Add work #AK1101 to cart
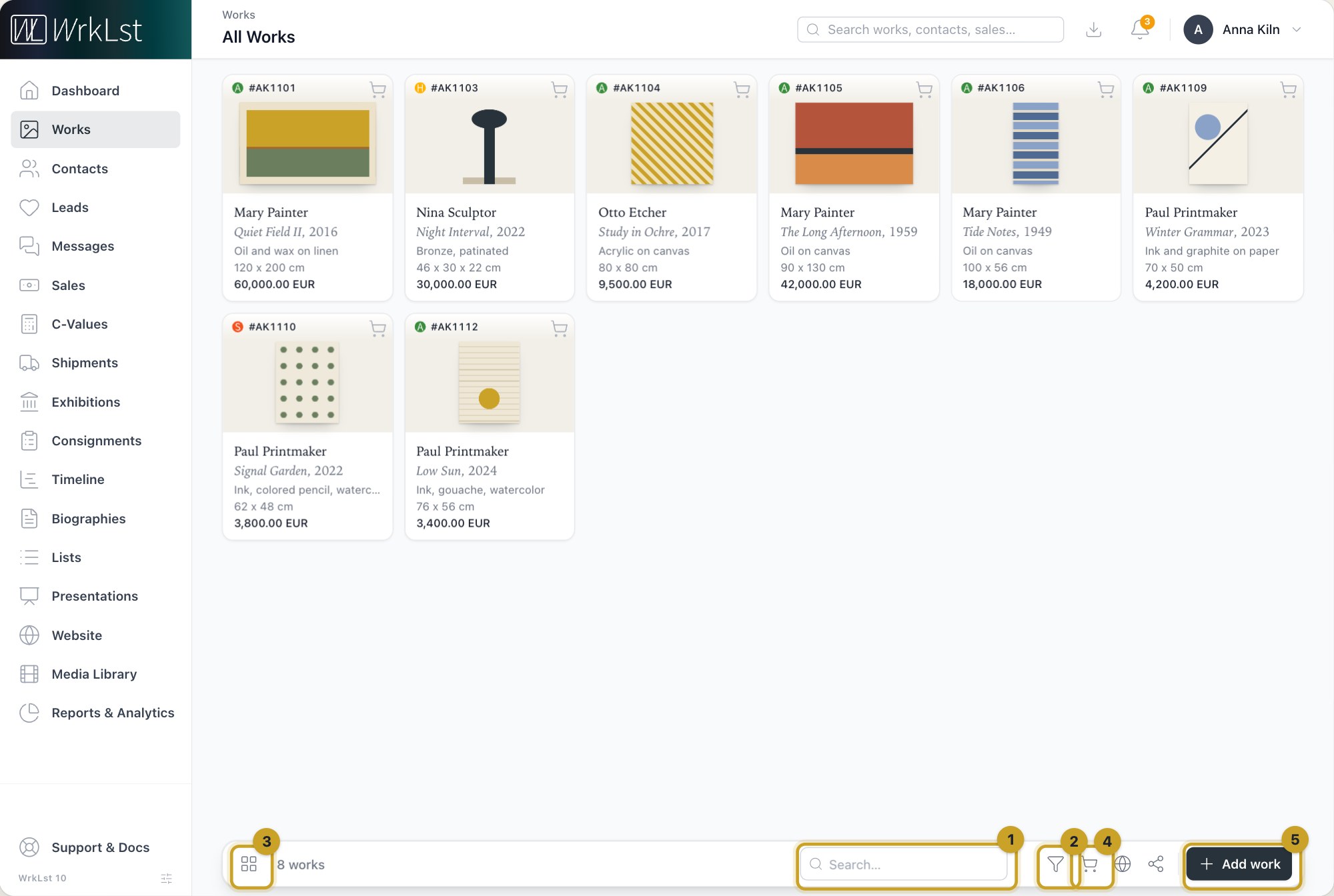Screen dimensions: 1334x896 coord(378,89)
